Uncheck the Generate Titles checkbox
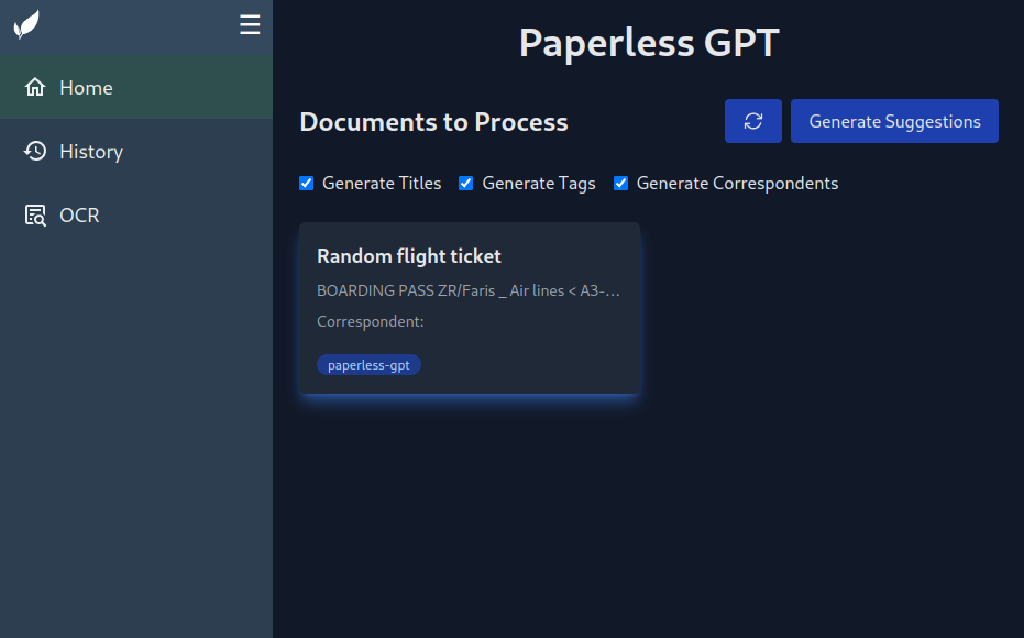 [306, 183]
